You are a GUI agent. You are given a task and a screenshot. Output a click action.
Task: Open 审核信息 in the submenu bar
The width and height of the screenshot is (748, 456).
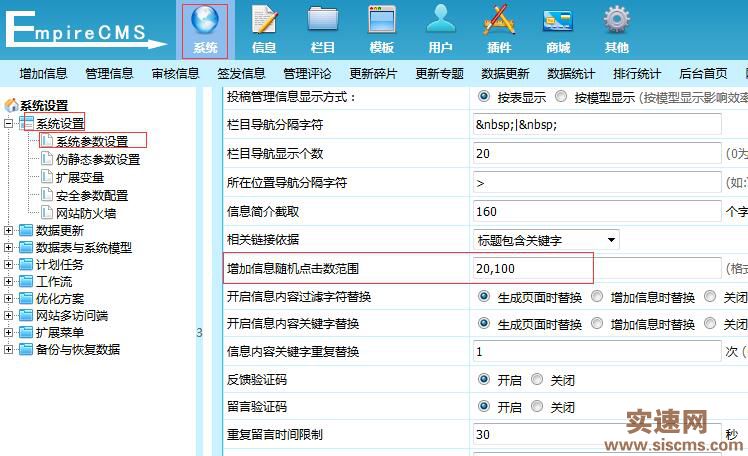tap(175, 73)
